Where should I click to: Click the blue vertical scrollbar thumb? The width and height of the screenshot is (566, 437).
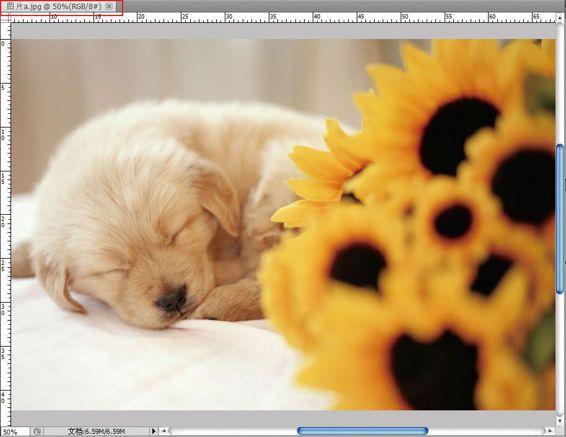click(x=560, y=219)
